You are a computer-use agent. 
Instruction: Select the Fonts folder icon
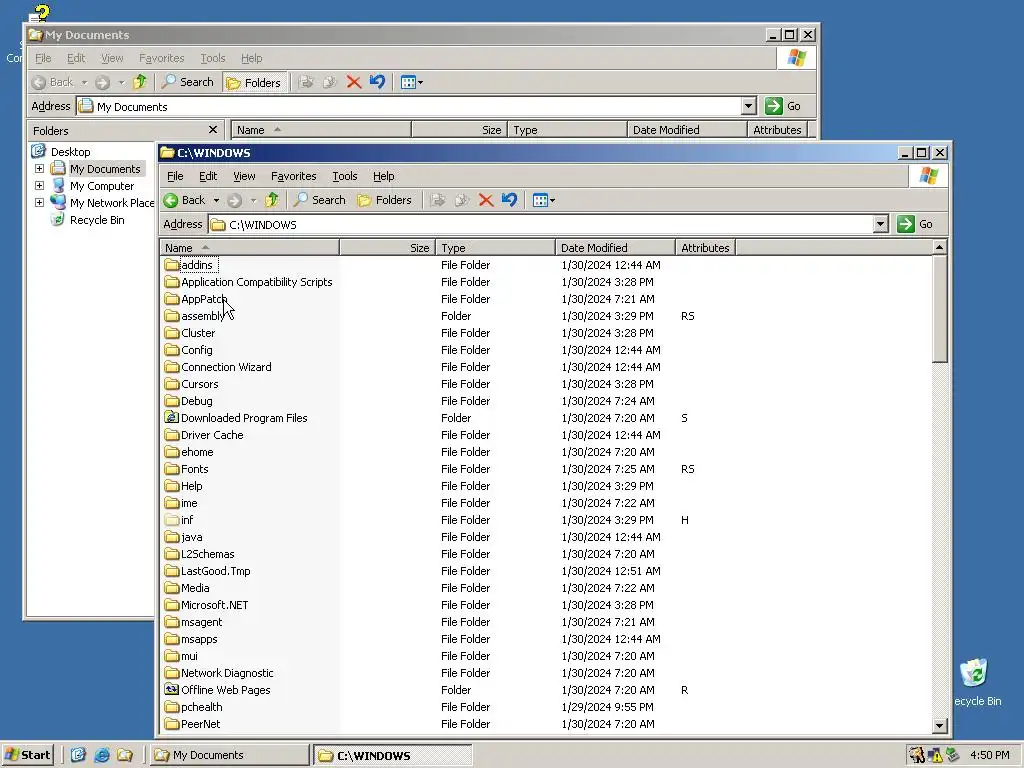click(x=172, y=468)
